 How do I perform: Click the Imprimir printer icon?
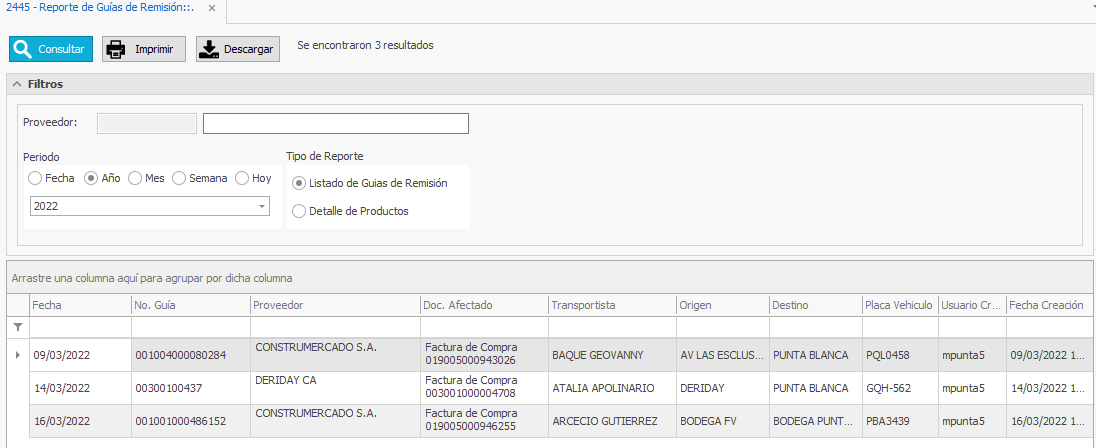point(116,49)
